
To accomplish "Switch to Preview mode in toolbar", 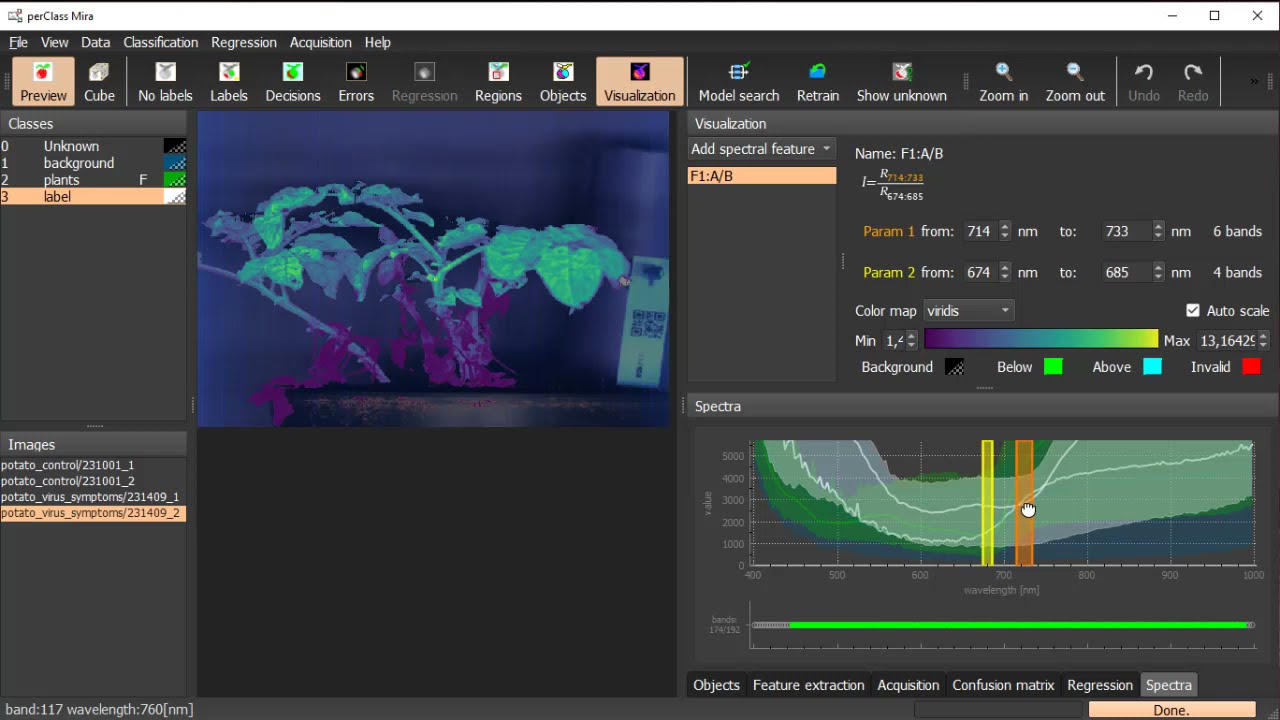I will coord(43,82).
